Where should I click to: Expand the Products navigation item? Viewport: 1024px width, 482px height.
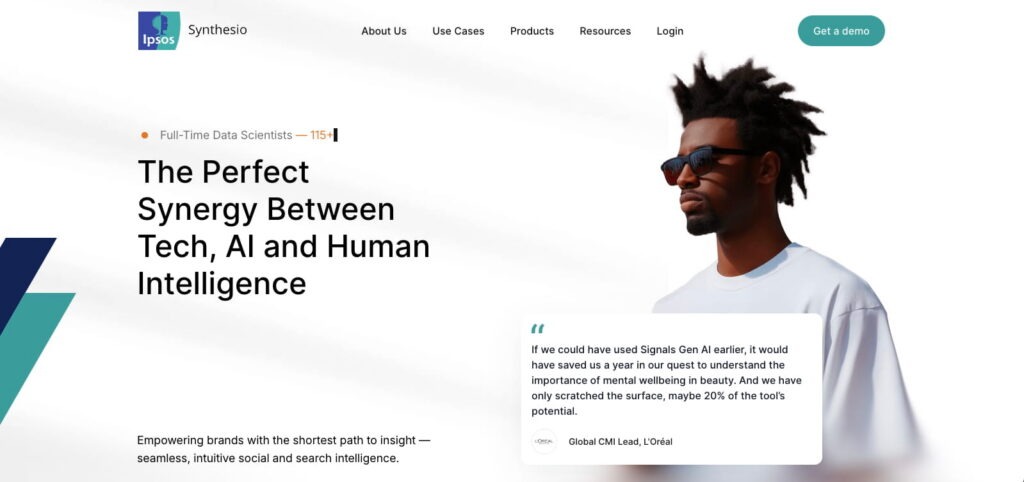tap(532, 31)
